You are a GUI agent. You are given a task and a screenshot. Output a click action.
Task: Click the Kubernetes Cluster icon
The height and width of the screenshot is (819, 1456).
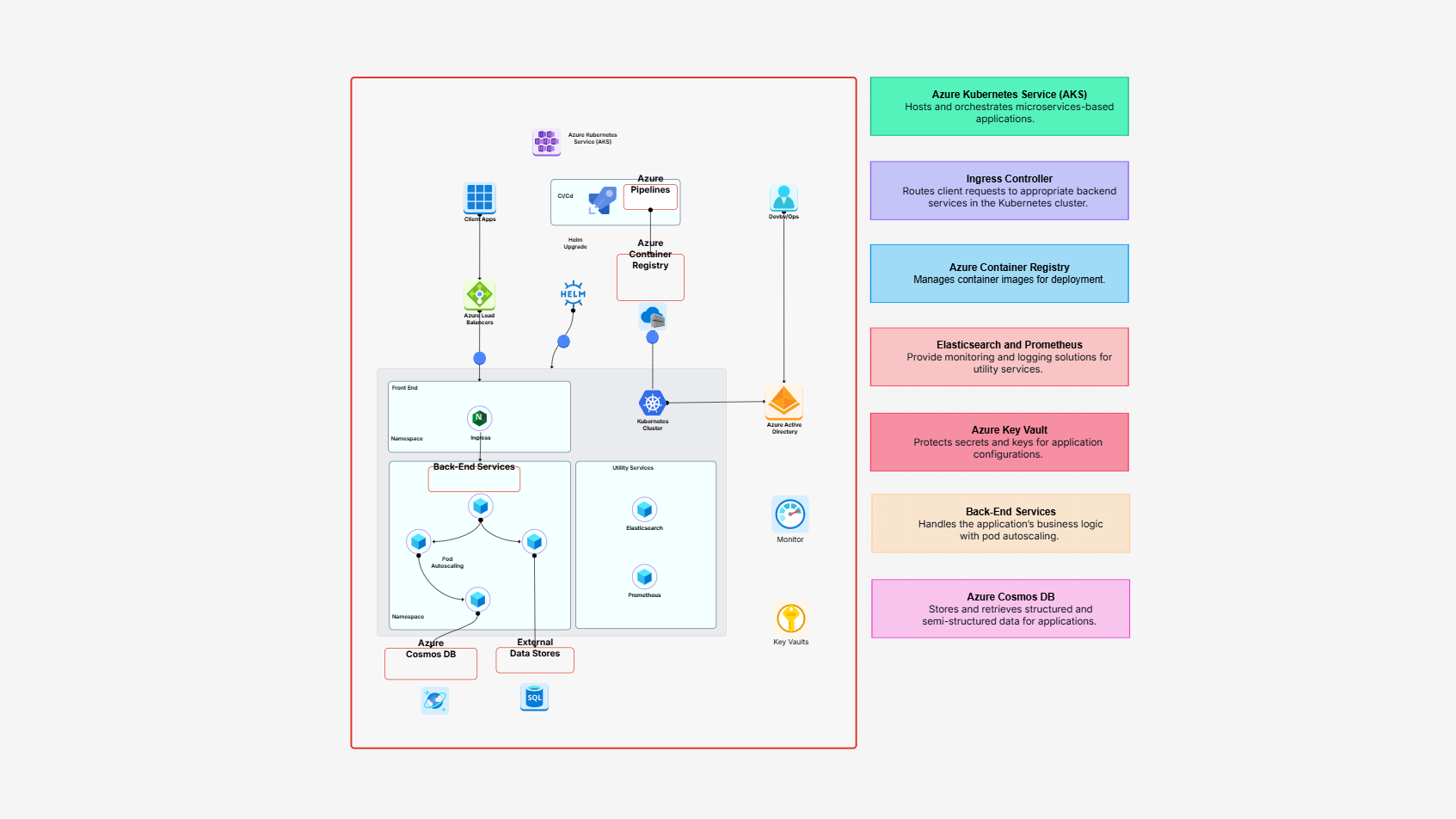652,401
